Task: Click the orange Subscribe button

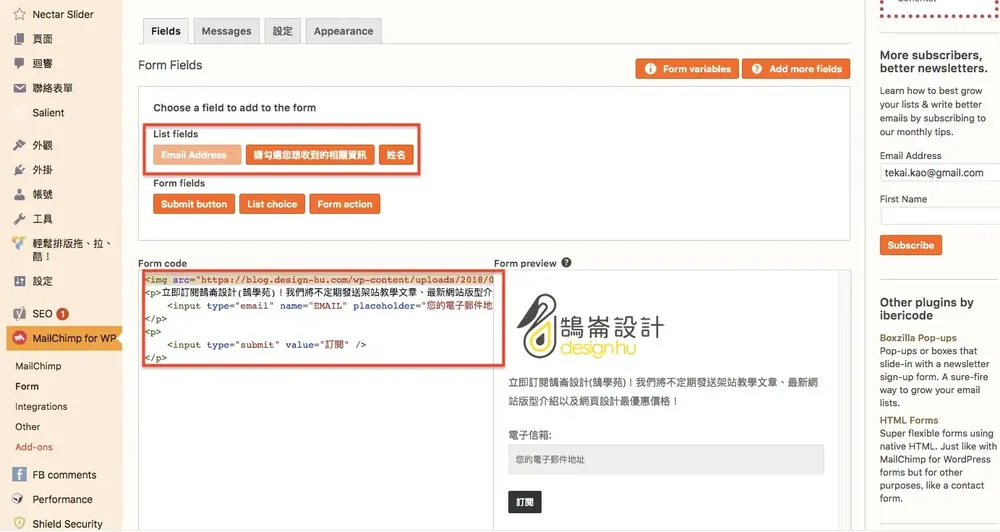Action: click(911, 245)
